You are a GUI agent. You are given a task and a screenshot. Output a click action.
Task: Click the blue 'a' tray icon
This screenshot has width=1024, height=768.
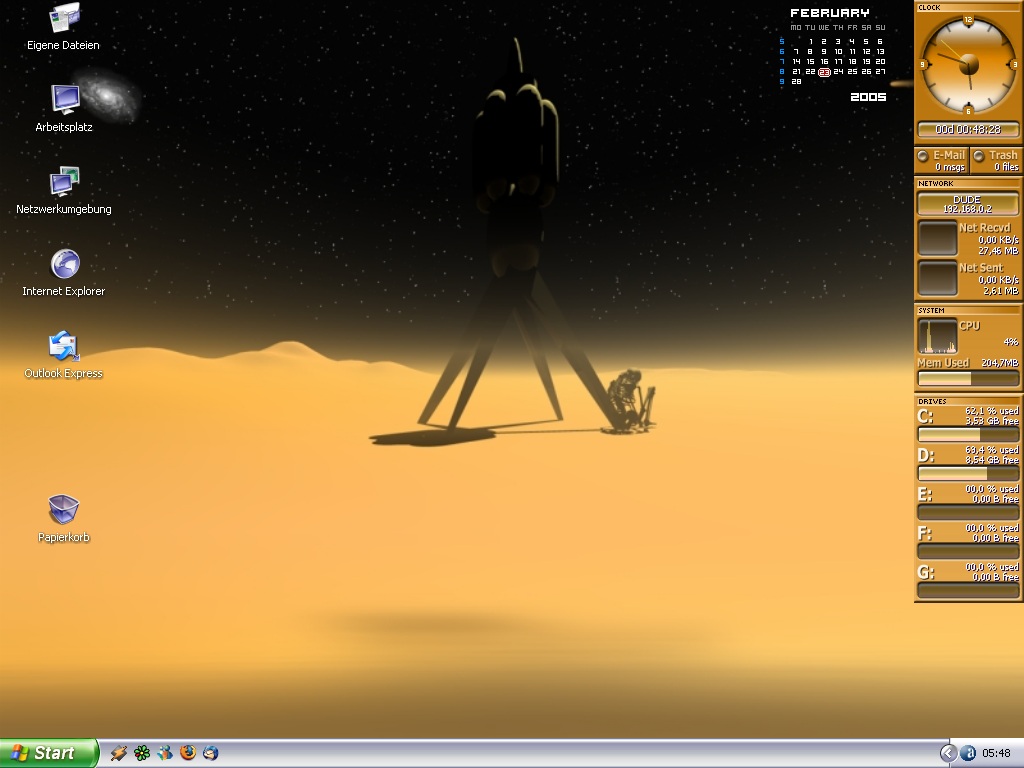coord(968,753)
